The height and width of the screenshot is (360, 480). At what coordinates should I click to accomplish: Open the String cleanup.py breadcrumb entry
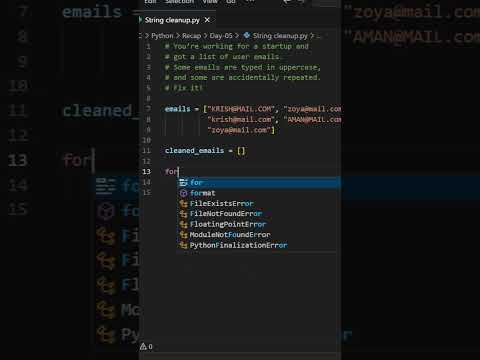[280, 36]
